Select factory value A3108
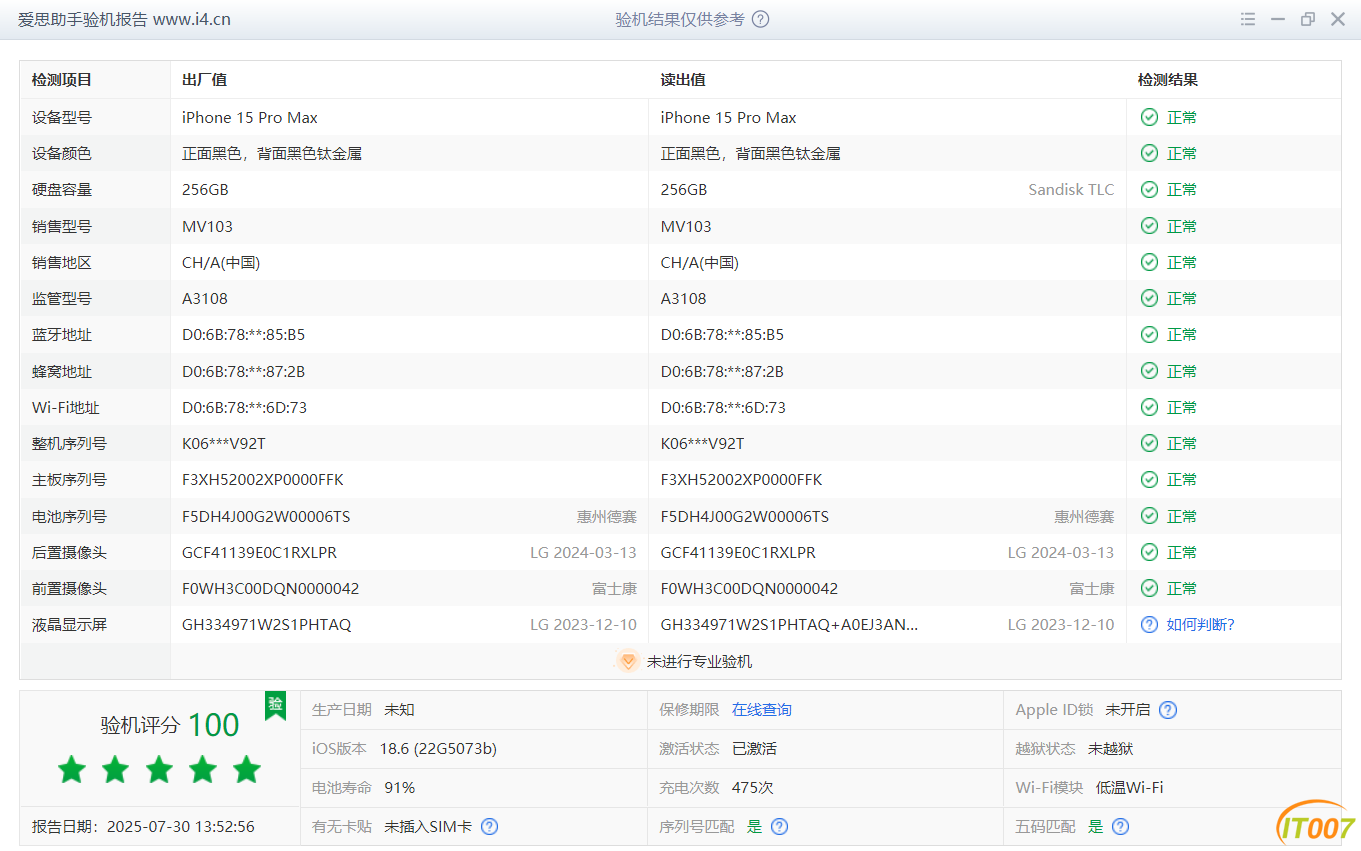 [x=205, y=299]
